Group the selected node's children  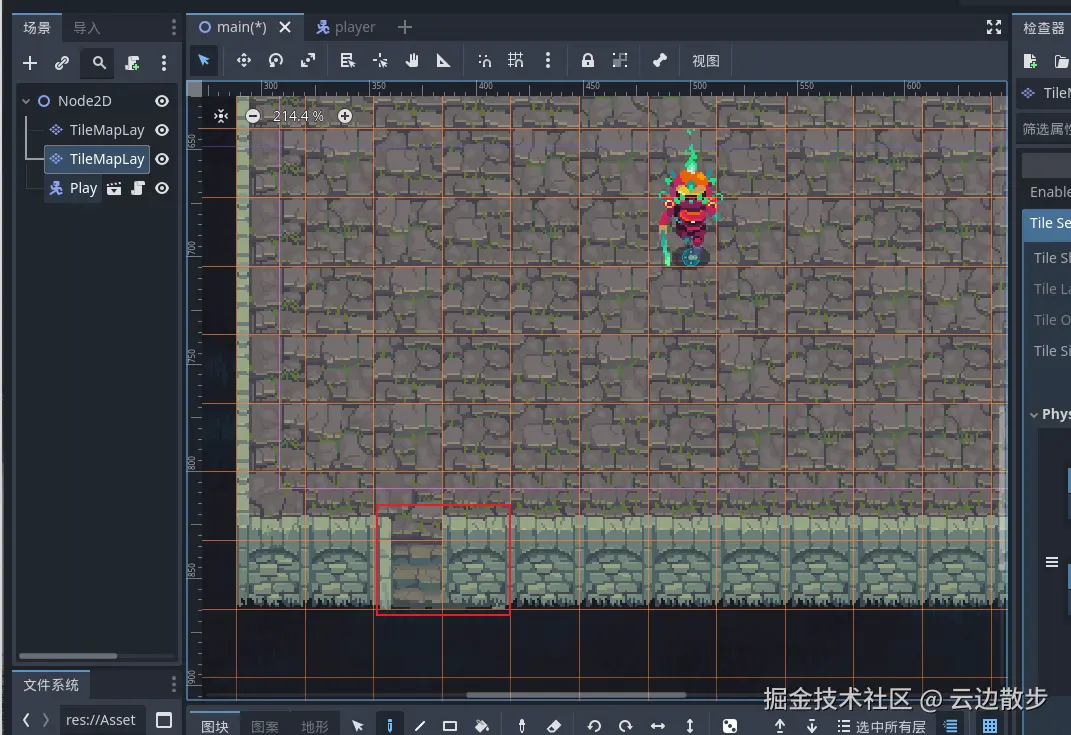(x=620, y=61)
